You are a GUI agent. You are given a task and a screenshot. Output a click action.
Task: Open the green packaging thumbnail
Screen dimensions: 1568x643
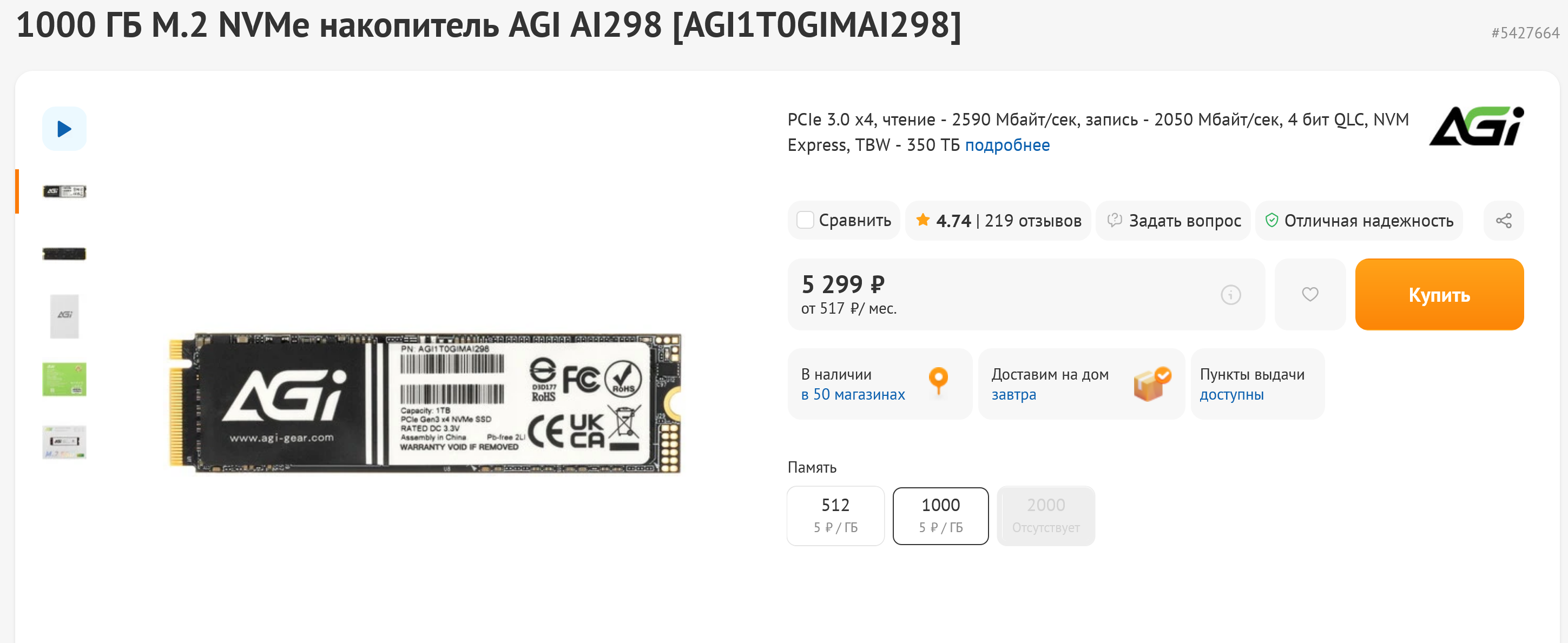[x=64, y=379]
